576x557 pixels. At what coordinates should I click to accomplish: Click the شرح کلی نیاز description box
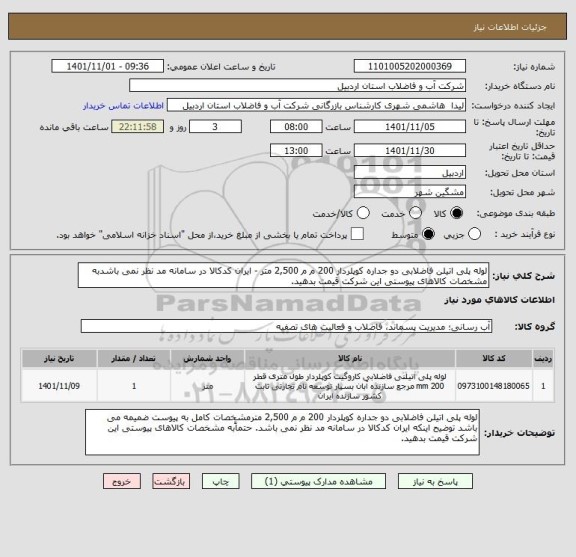283,276
